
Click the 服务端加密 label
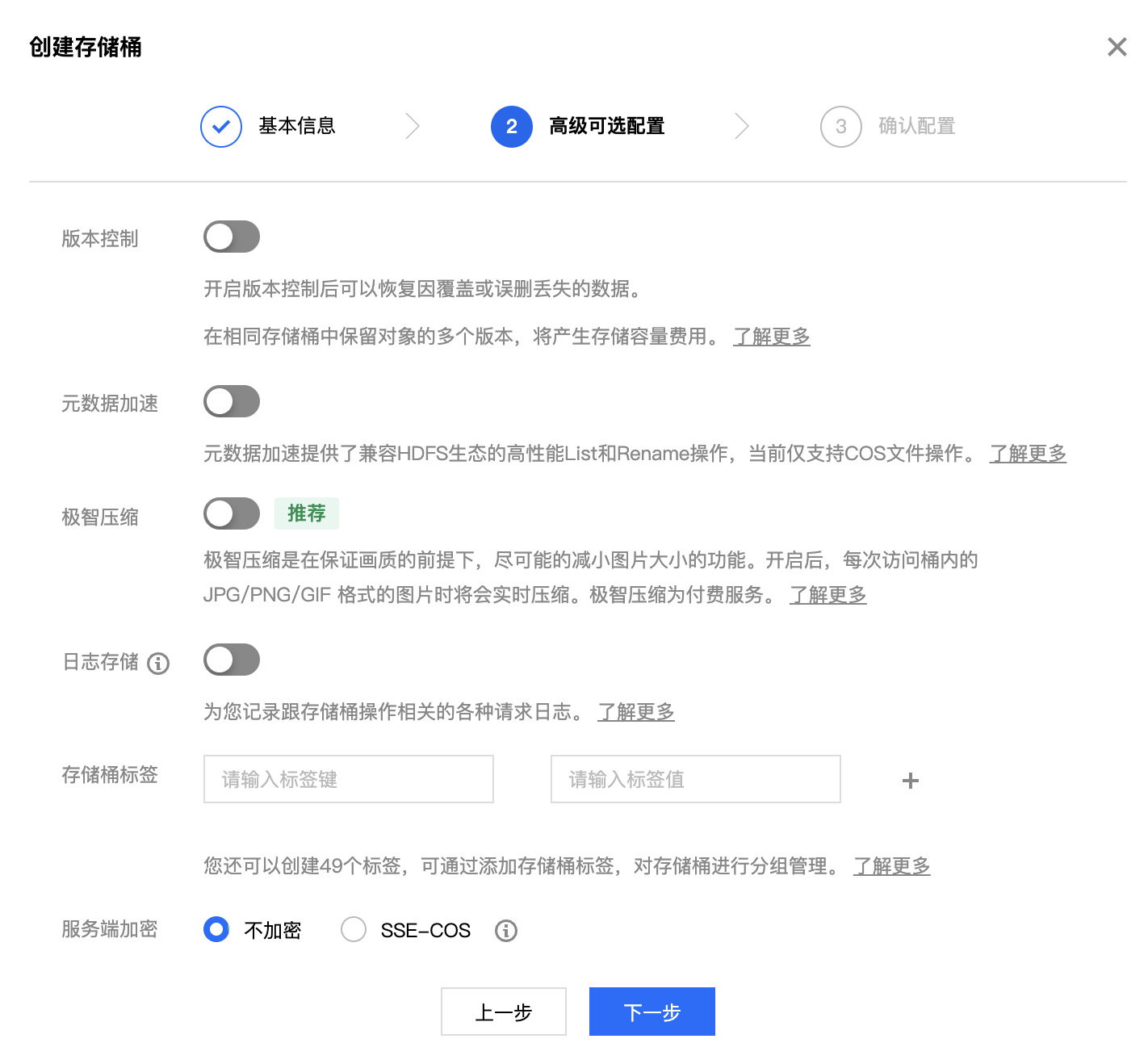coord(110,929)
